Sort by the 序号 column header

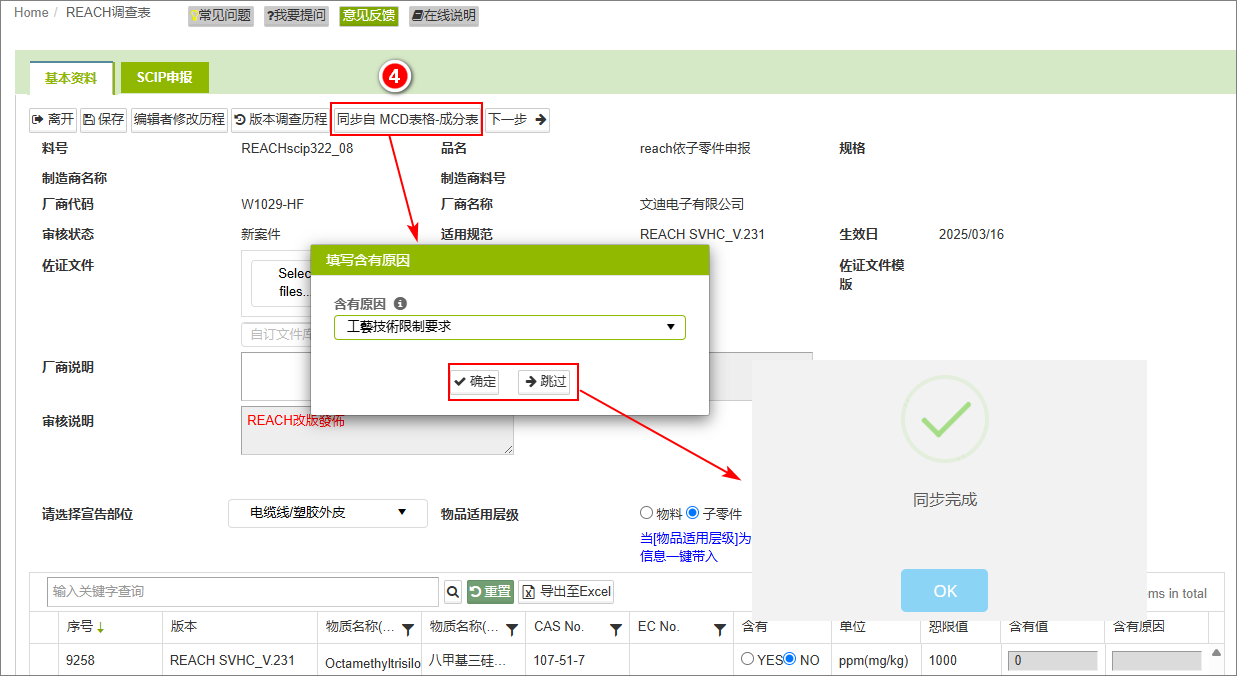point(86,627)
